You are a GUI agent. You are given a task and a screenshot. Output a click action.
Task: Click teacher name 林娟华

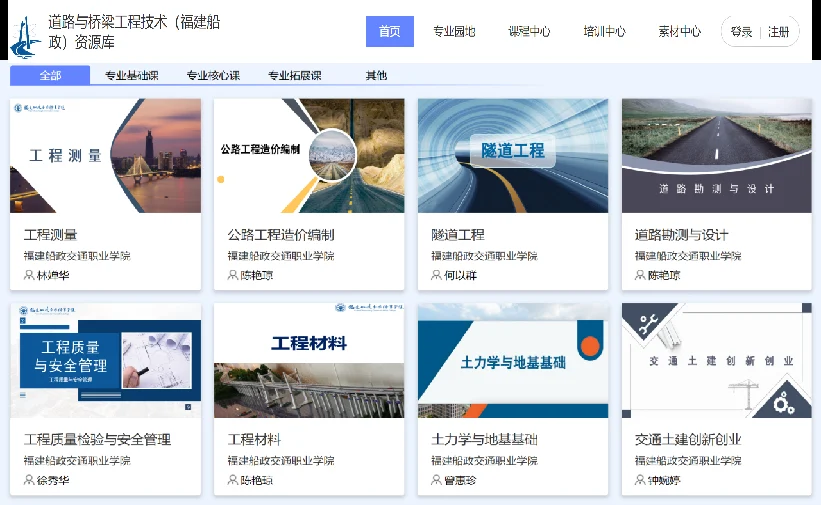(x=53, y=276)
